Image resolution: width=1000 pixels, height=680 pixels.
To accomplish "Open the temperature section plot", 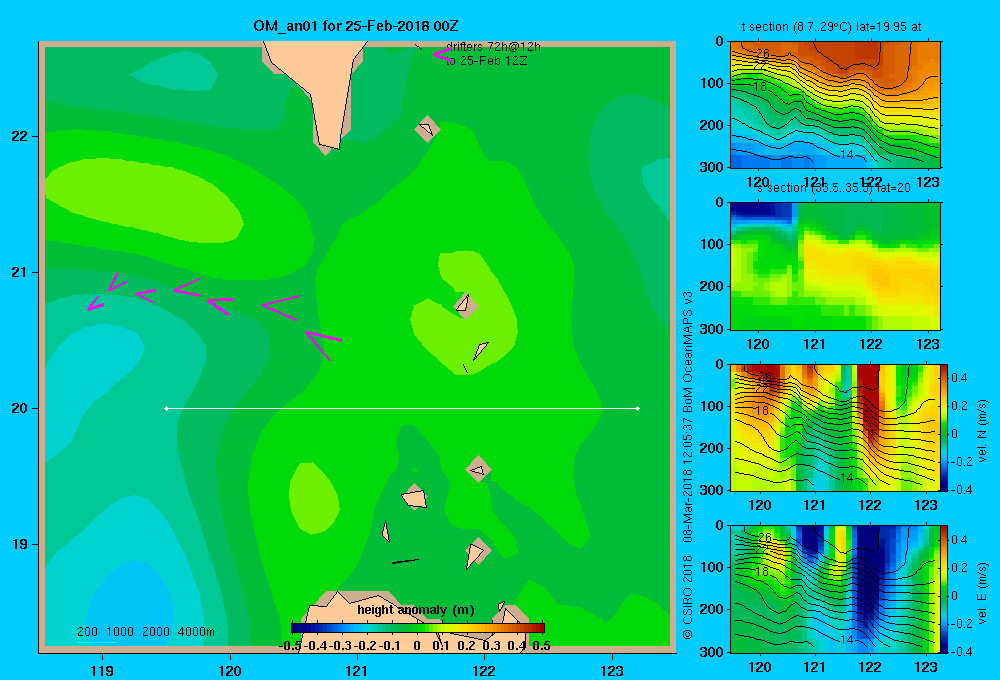I will (x=835, y=105).
